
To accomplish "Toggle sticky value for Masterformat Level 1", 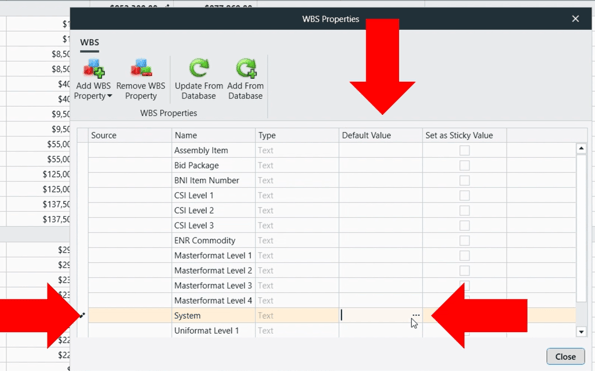I will 464,256.
